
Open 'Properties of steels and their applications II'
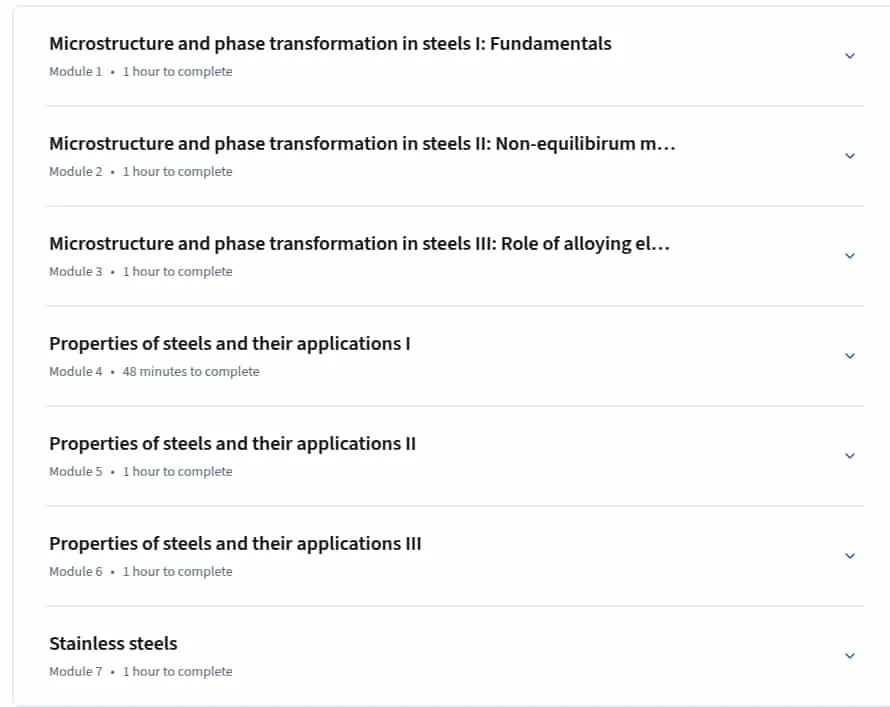(x=233, y=443)
